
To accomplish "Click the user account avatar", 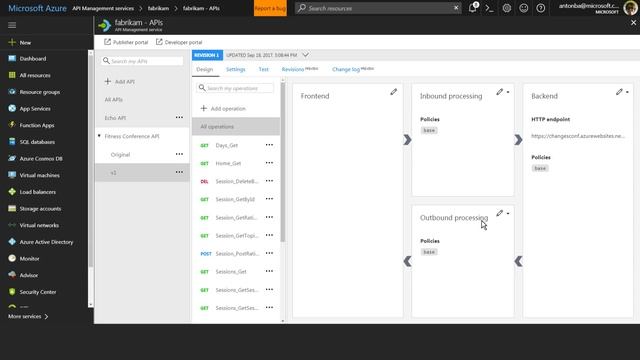I will click(630, 8).
